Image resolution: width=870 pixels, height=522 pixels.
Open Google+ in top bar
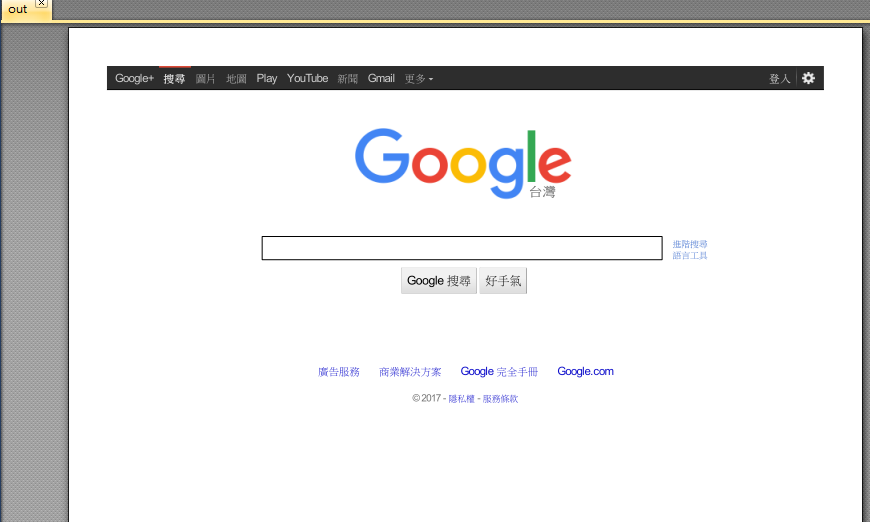click(x=134, y=78)
